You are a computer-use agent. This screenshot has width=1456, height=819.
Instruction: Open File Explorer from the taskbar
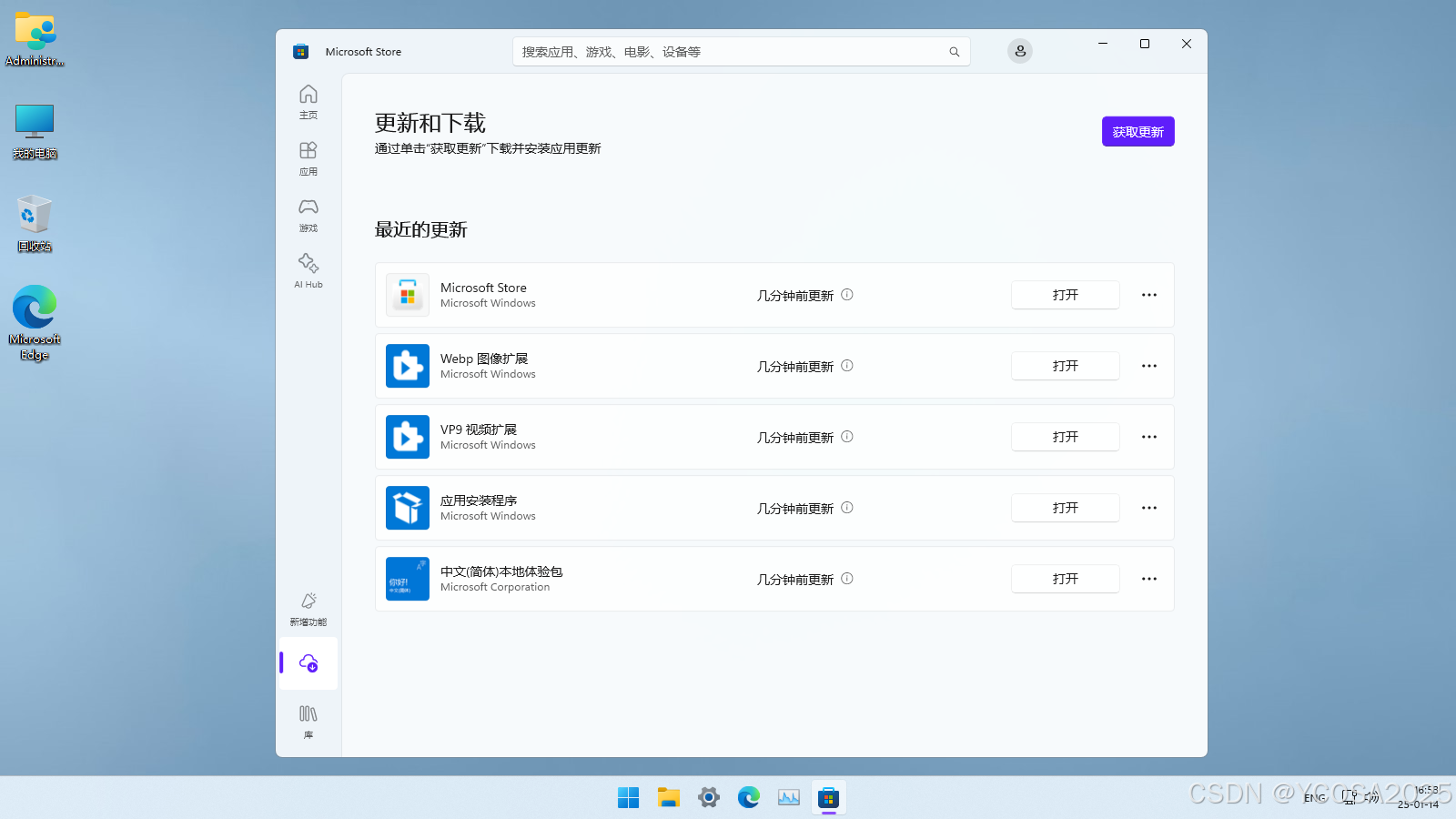coord(669,798)
